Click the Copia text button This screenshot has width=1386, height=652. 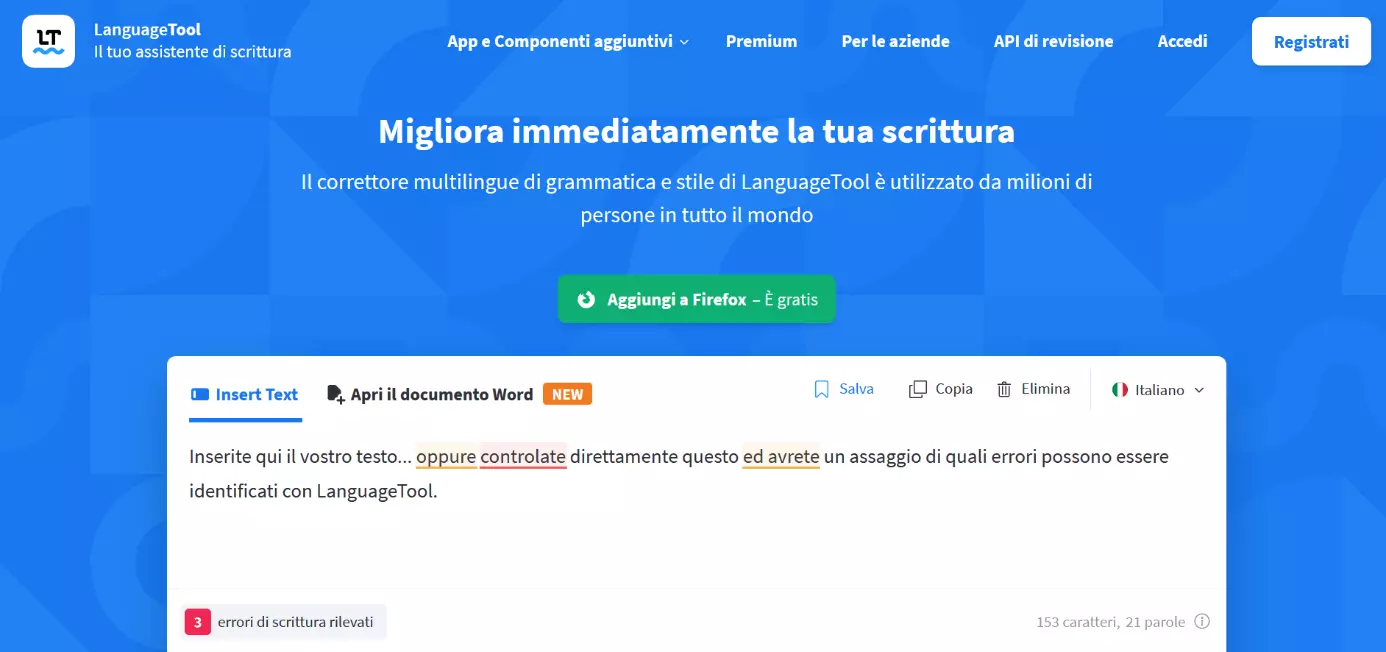[954, 389]
